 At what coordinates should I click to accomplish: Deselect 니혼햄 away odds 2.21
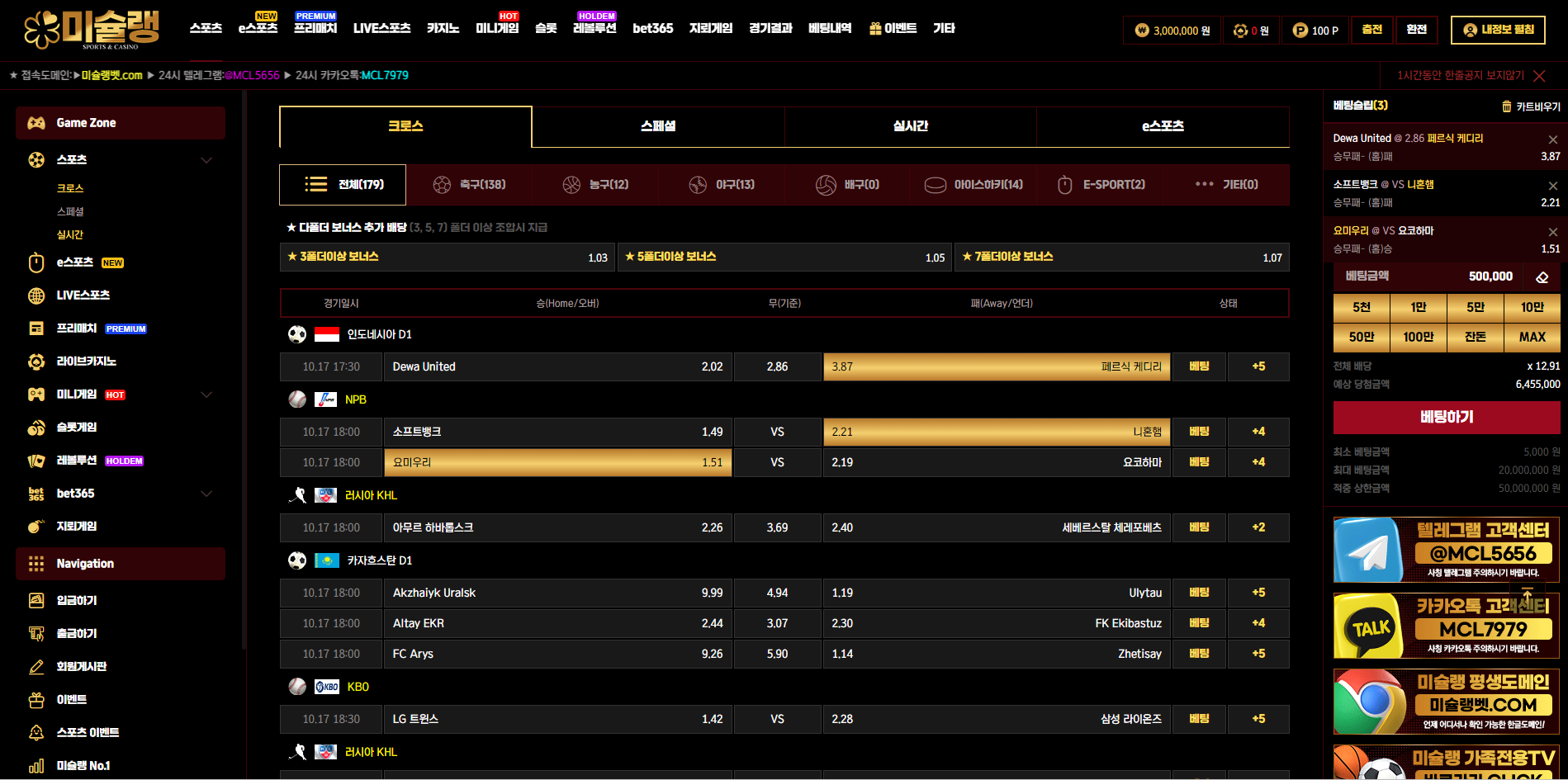click(x=997, y=432)
